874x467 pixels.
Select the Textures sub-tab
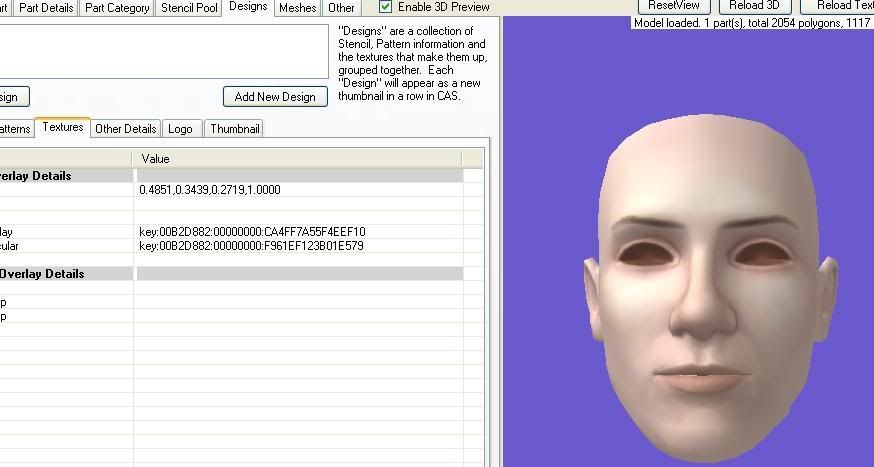(62, 127)
